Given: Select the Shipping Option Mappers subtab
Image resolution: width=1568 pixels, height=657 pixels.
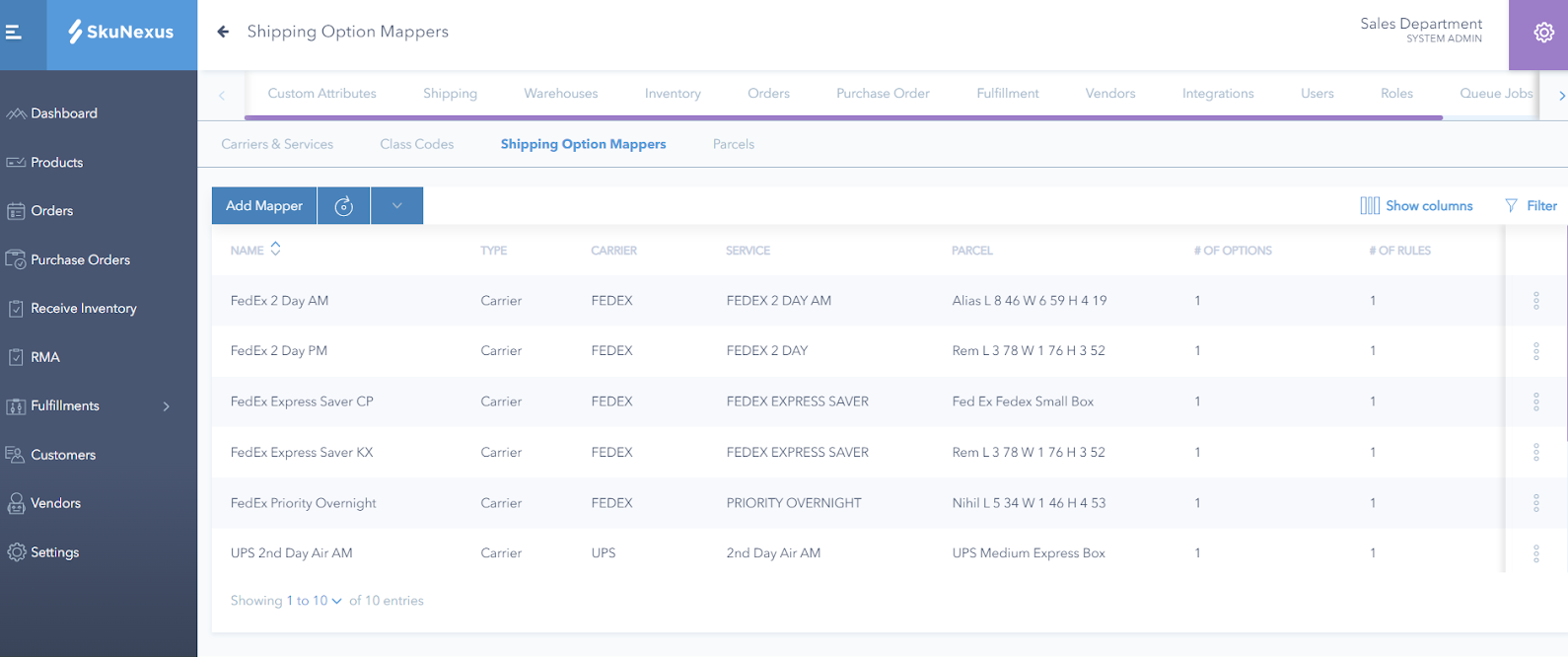Looking at the screenshot, I should click(583, 144).
